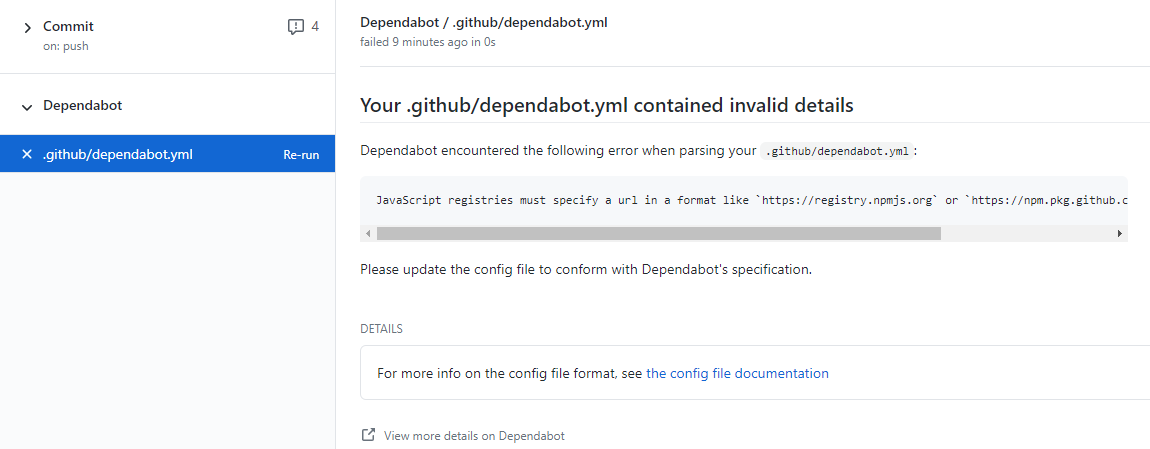
Task: Re-run the .github/dependabot.yml check
Action: coord(301,155)
